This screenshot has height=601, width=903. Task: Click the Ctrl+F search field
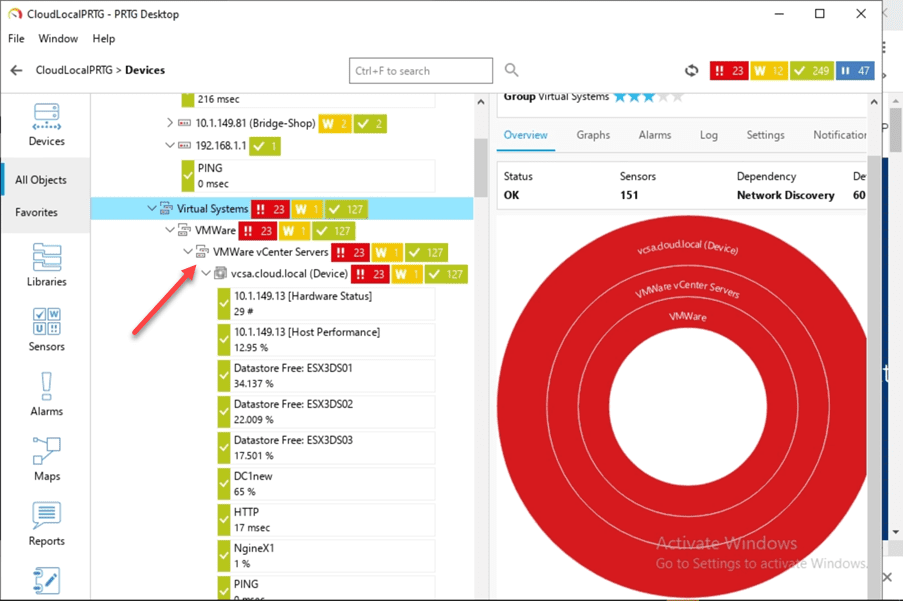tap(420, 70)
